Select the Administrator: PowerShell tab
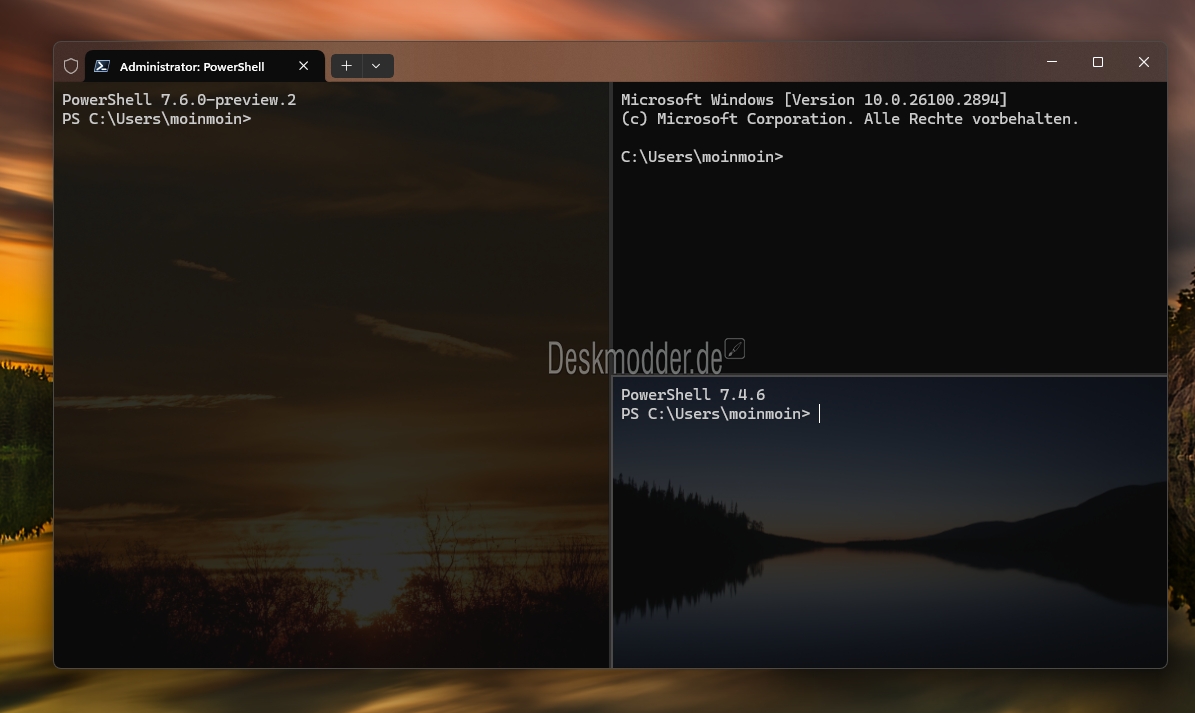 pyautogui.click(x=205, y=66)
